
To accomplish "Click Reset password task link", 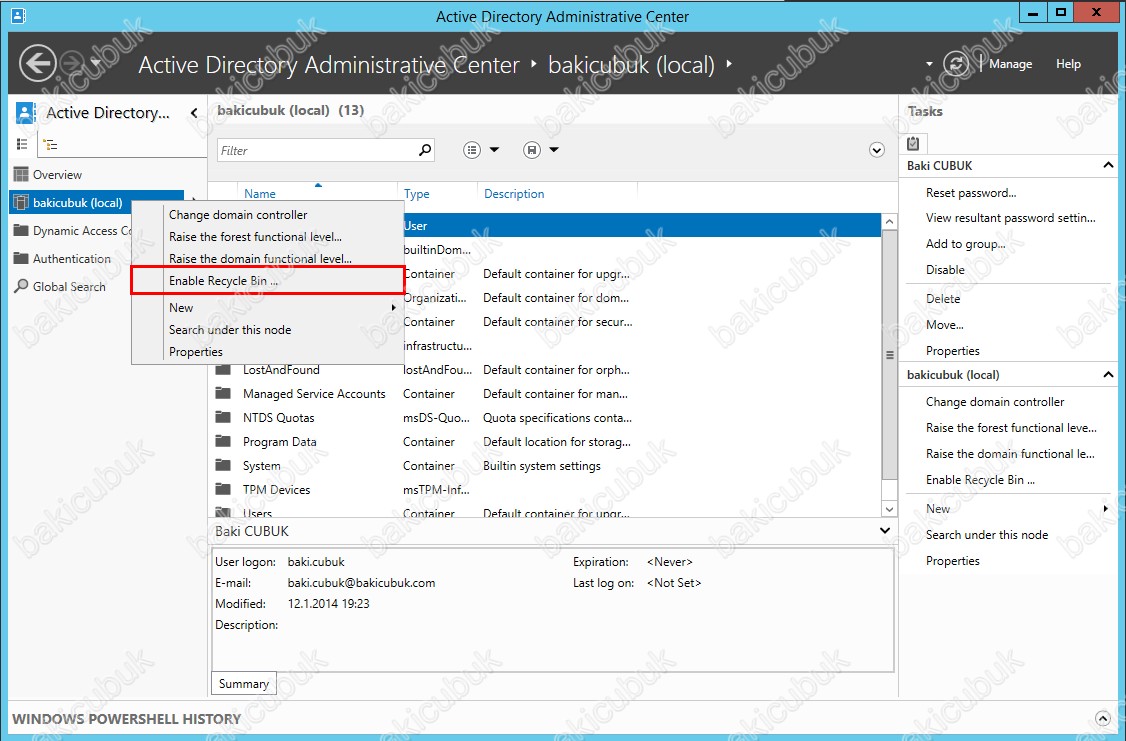I will [971, 192].
